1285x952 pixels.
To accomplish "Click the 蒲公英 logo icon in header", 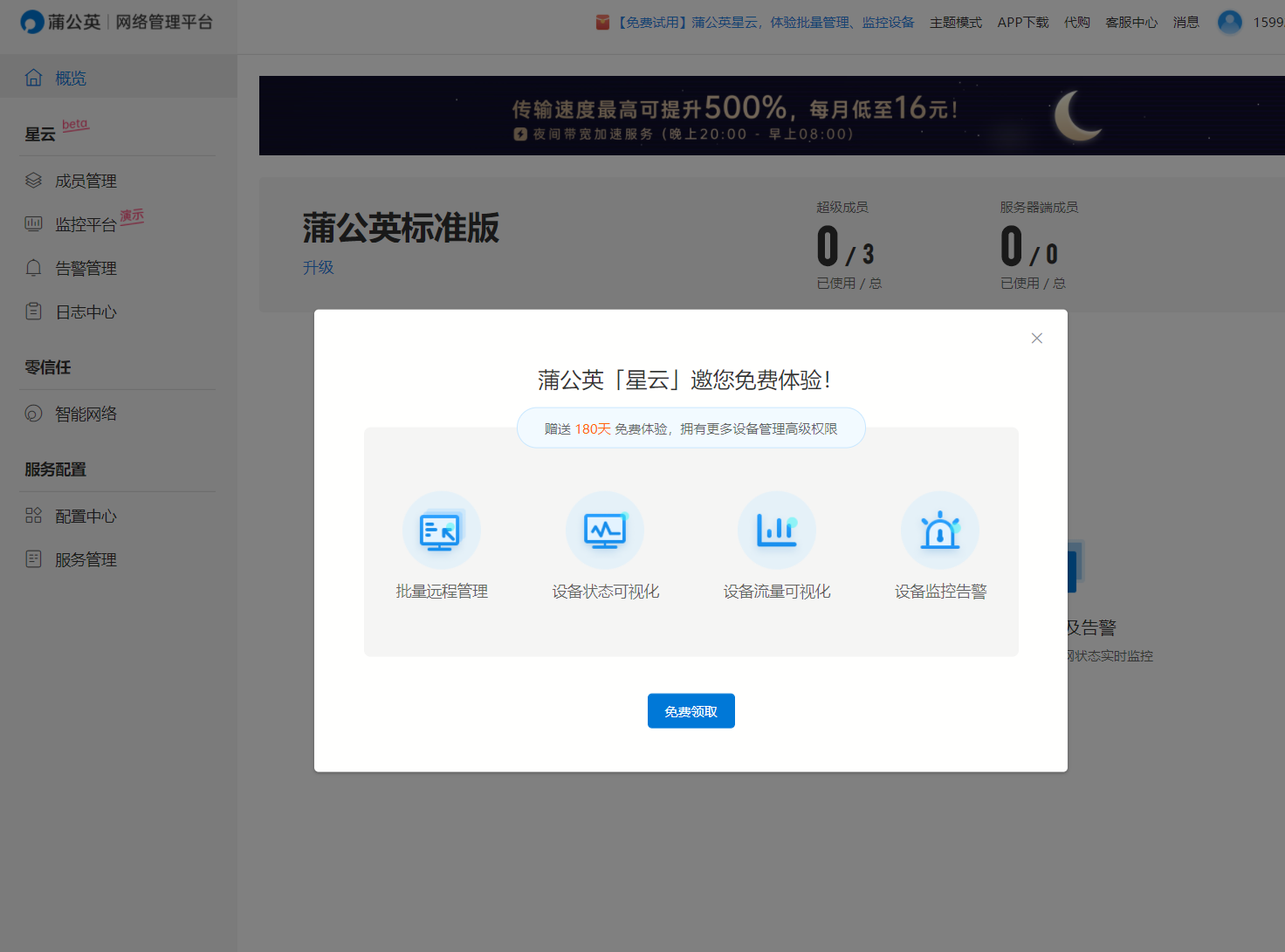I will point(31,22).
